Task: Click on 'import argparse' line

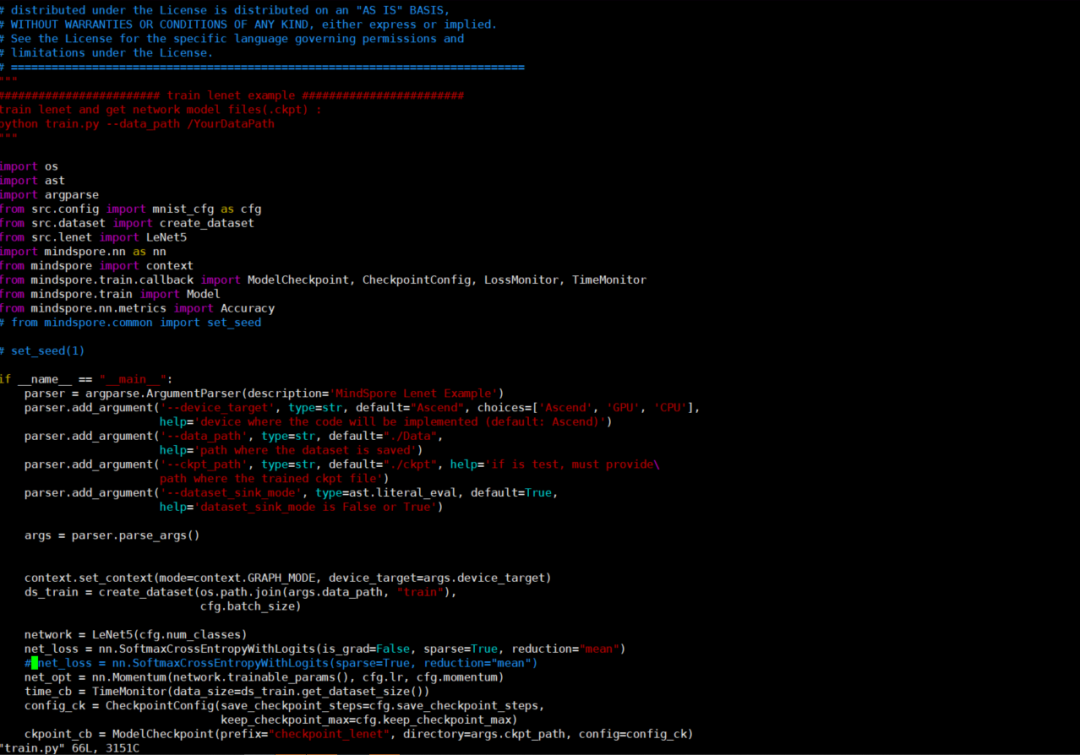Action: point(49,195)
